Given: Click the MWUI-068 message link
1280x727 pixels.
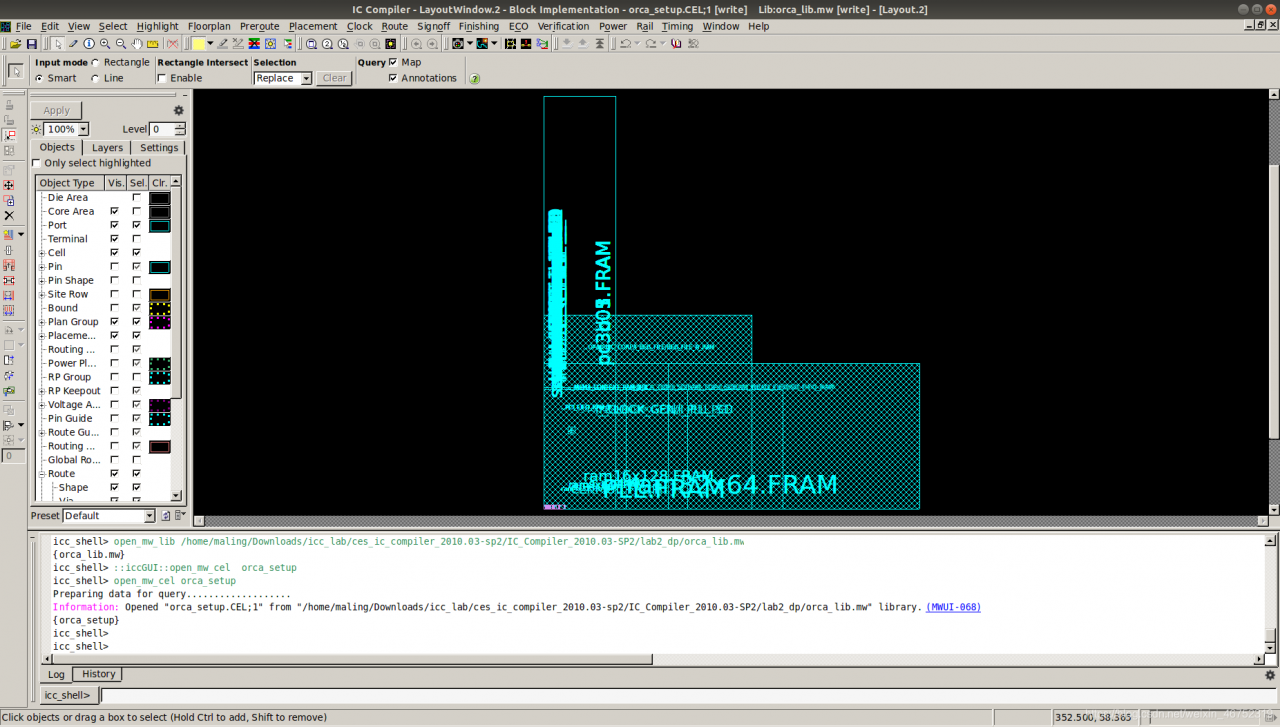Looking at the screenshot, I should [953, 607].
